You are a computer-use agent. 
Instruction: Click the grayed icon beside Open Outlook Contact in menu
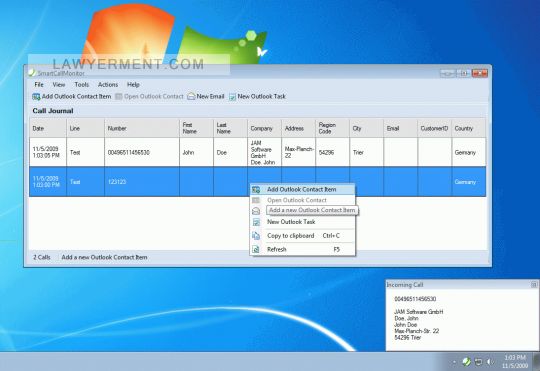256,200
